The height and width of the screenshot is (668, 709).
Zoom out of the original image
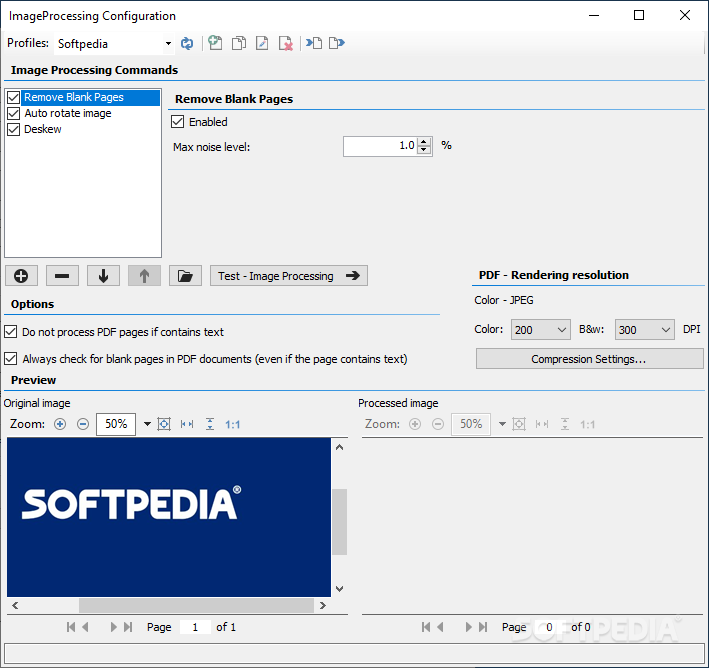tap(83, 424)
